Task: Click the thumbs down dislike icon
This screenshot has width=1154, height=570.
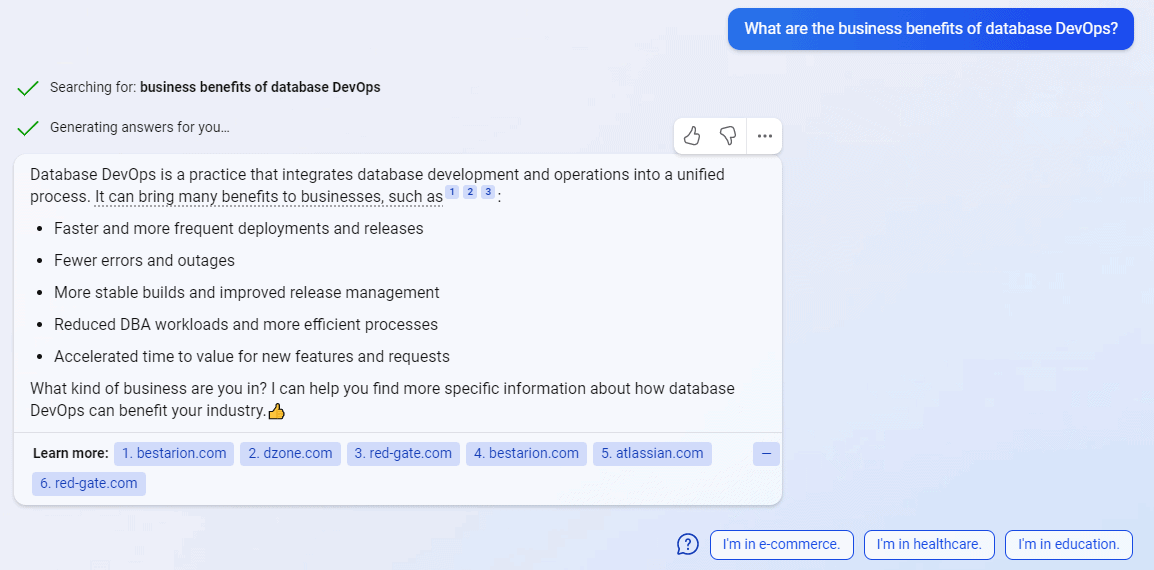Action: [728, 136]
